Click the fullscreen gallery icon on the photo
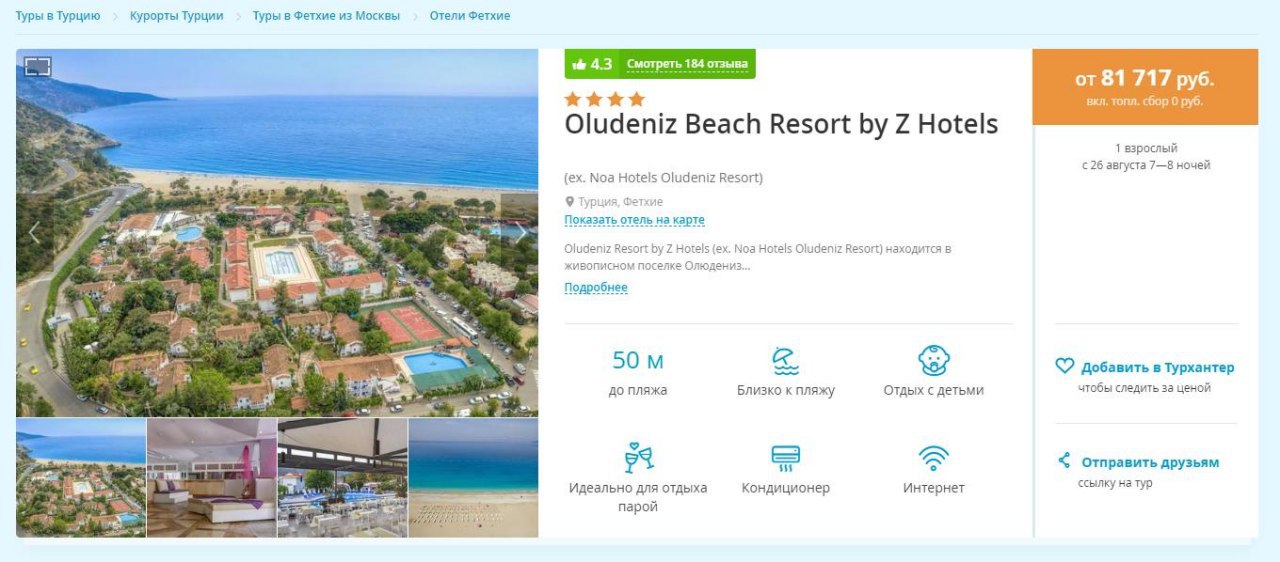The height and width of the screenshot is (562, 1280). [37, 67]
